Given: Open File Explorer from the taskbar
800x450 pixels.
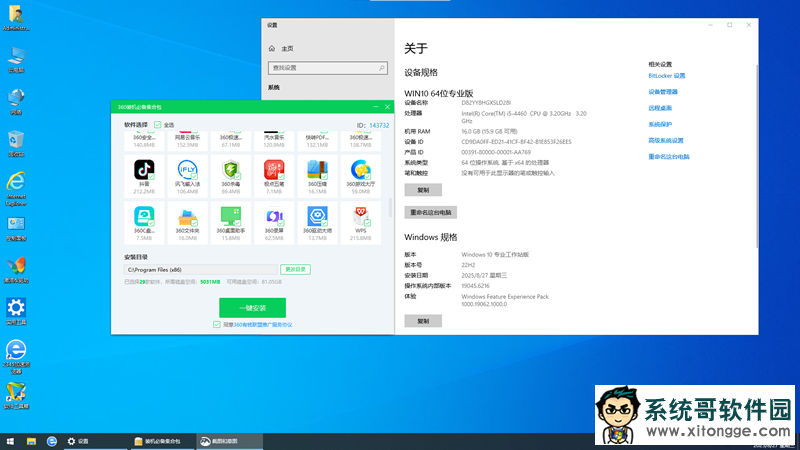Looking at the screenshot, I should (31, 441).
